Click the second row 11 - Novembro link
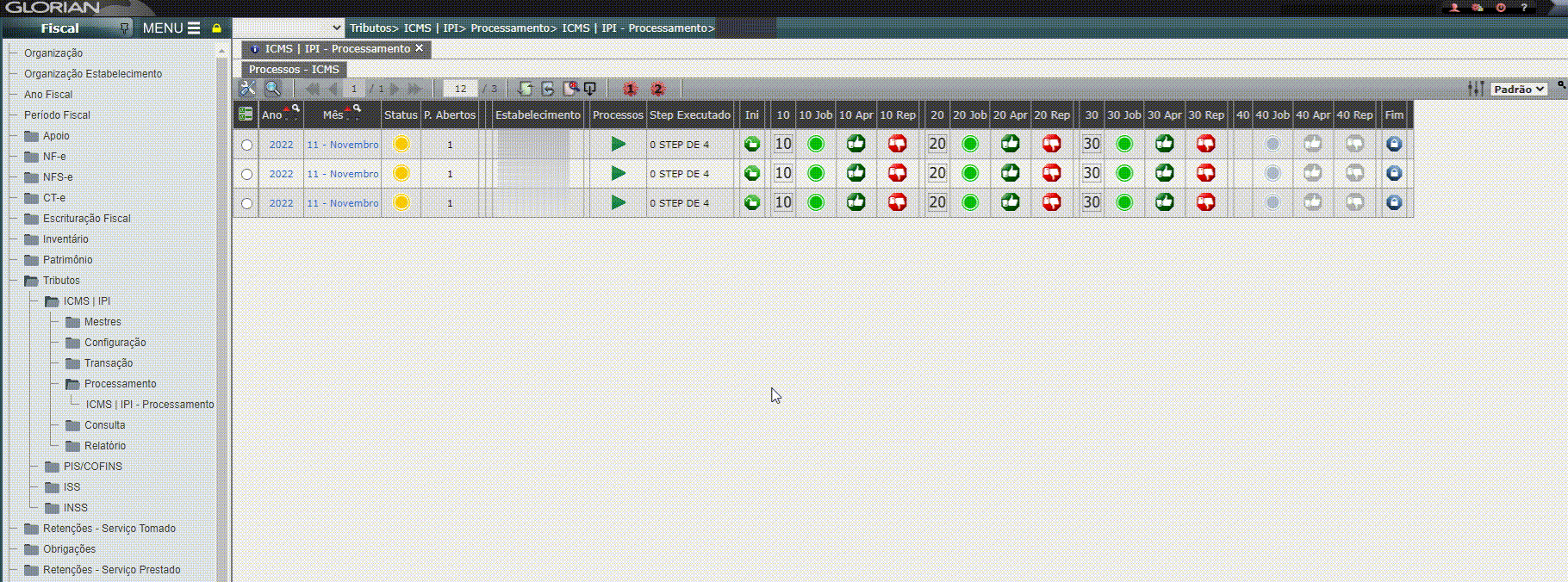 [x=342, y=174]
